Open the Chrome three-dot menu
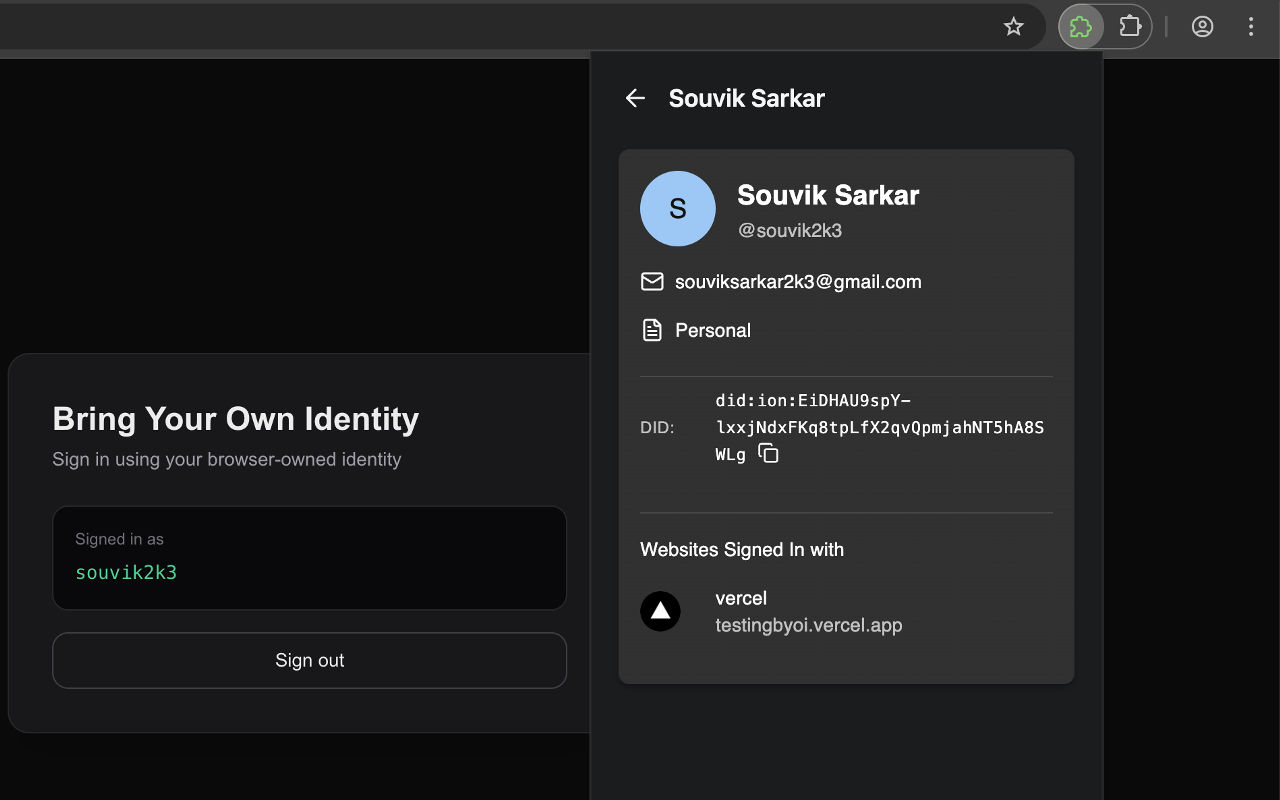Viewport: 1280px width, 800px height. (1251, 26)
